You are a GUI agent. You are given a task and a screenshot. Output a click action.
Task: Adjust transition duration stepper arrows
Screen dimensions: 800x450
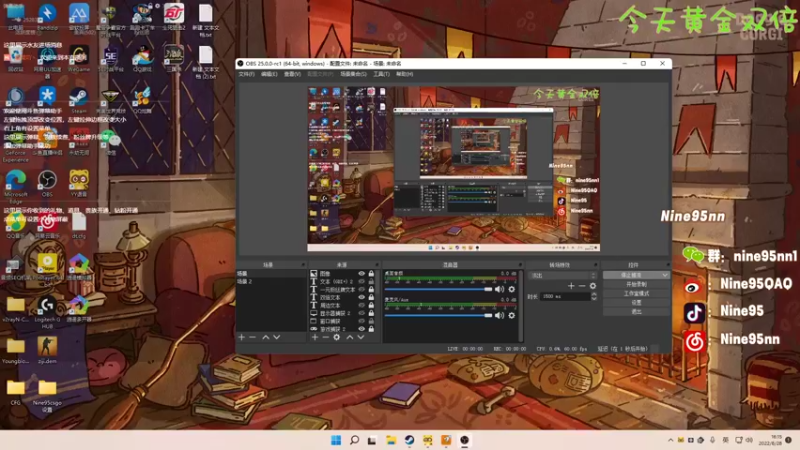[x=594, y=296]
